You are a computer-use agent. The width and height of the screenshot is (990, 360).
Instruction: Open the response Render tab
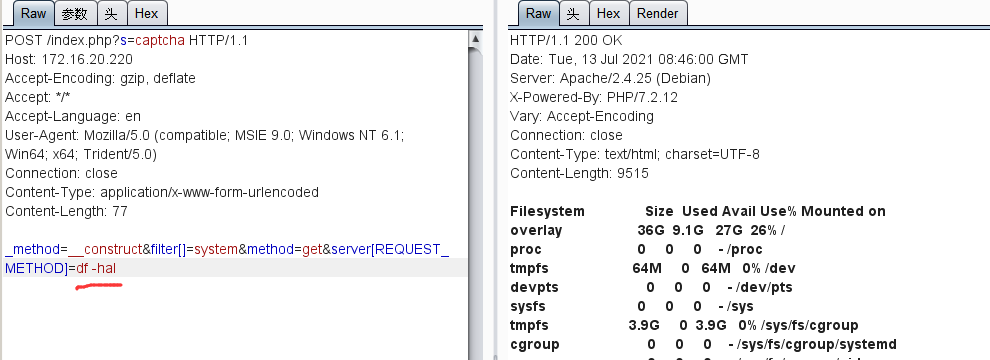(658, 13)
